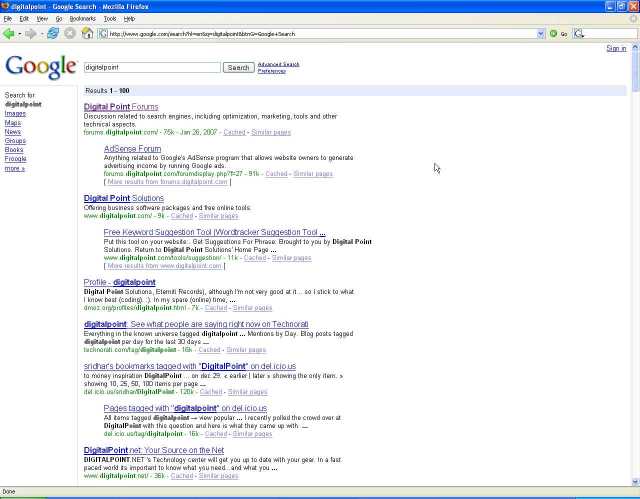
Task: Click the Google logo
Action: 41,67
